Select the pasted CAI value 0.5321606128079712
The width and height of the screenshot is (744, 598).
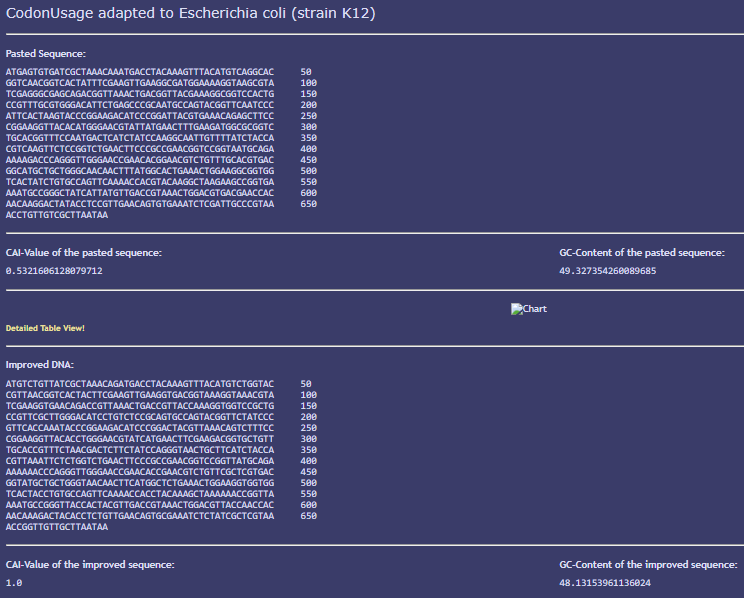(54, 271)
